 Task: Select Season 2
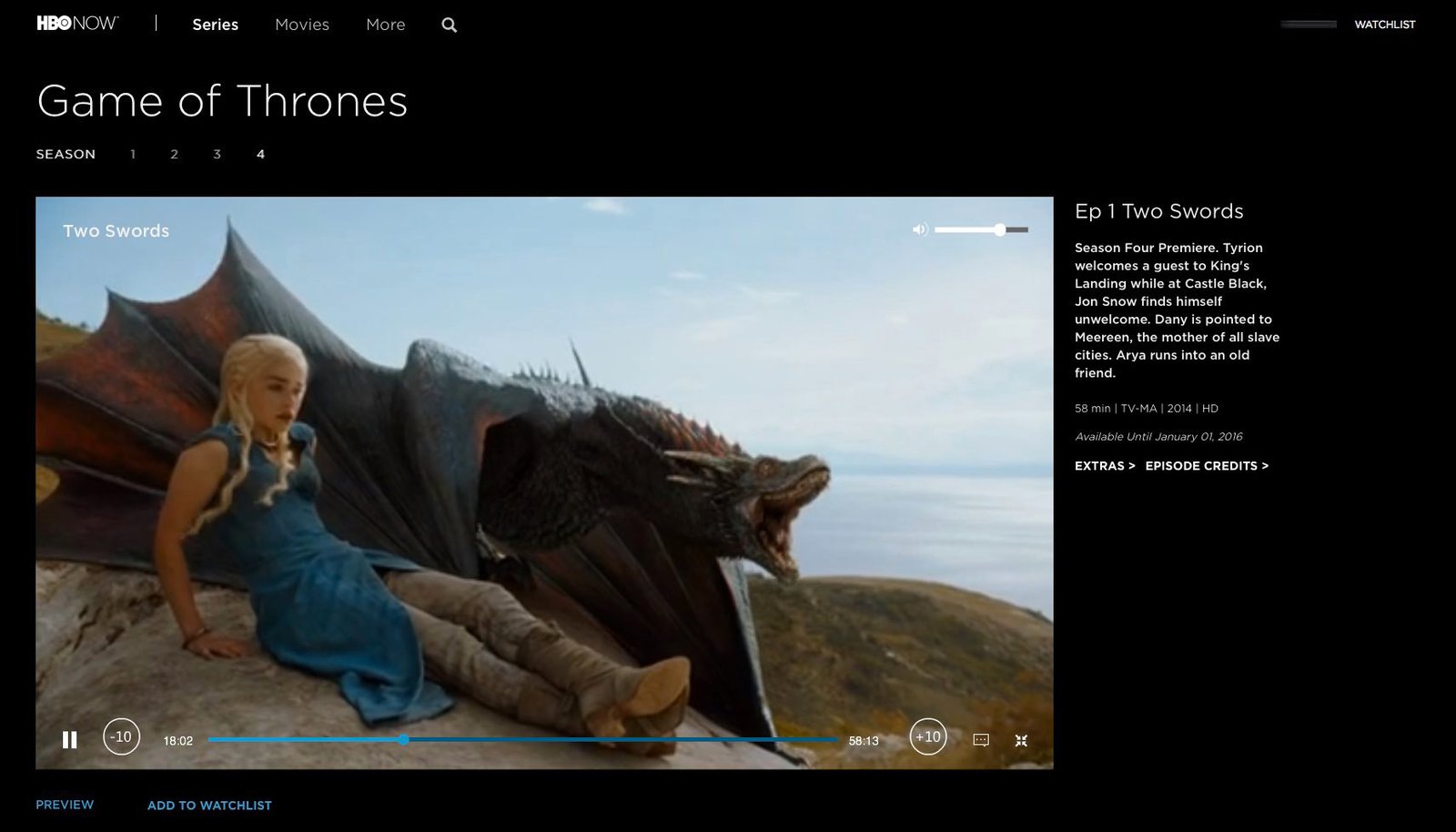(x=175, y=154)
